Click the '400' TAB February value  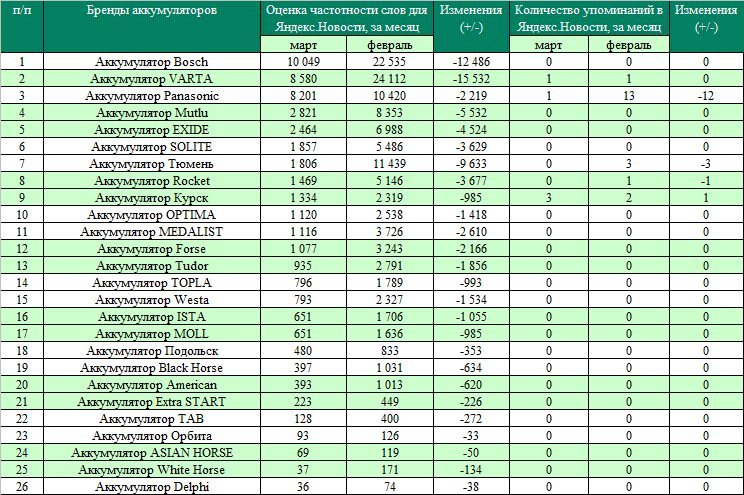(390, 419)
